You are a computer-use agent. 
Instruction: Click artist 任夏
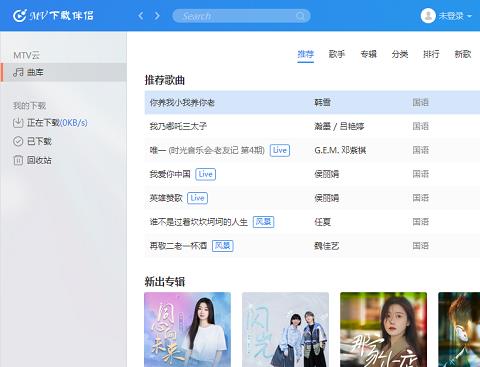[322, 222]
